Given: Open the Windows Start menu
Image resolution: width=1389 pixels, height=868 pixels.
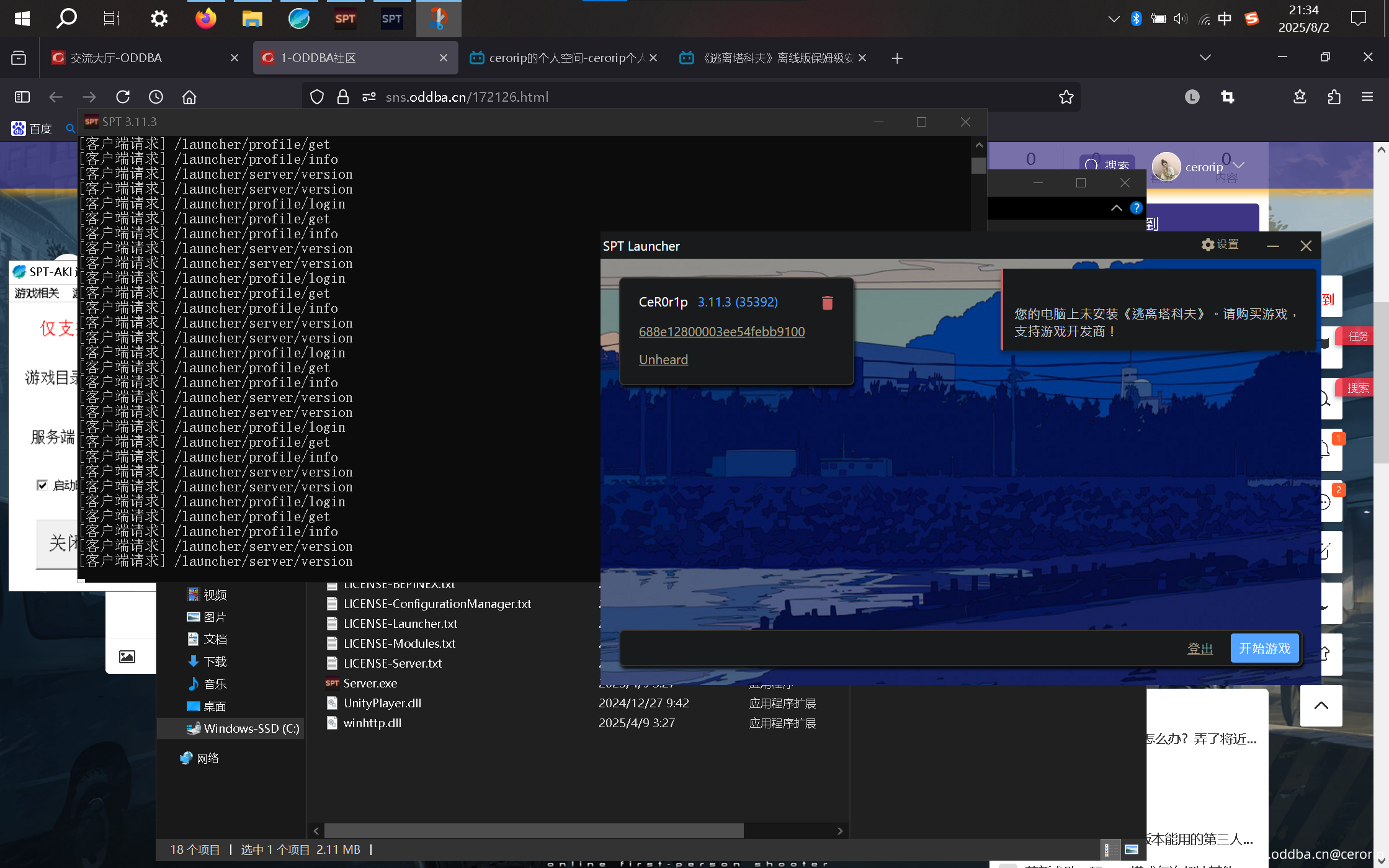Looking at the screenshot, I should click(22, 19).
